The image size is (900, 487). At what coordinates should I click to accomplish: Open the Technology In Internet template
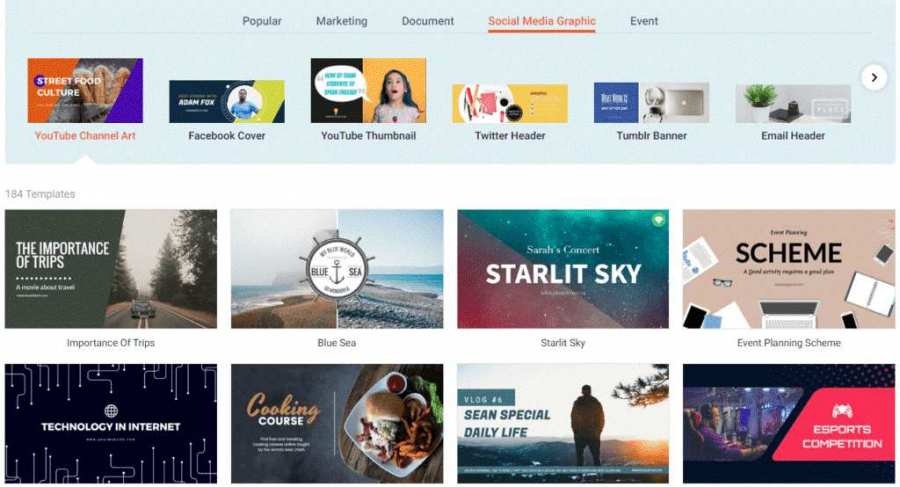[111, 424]
